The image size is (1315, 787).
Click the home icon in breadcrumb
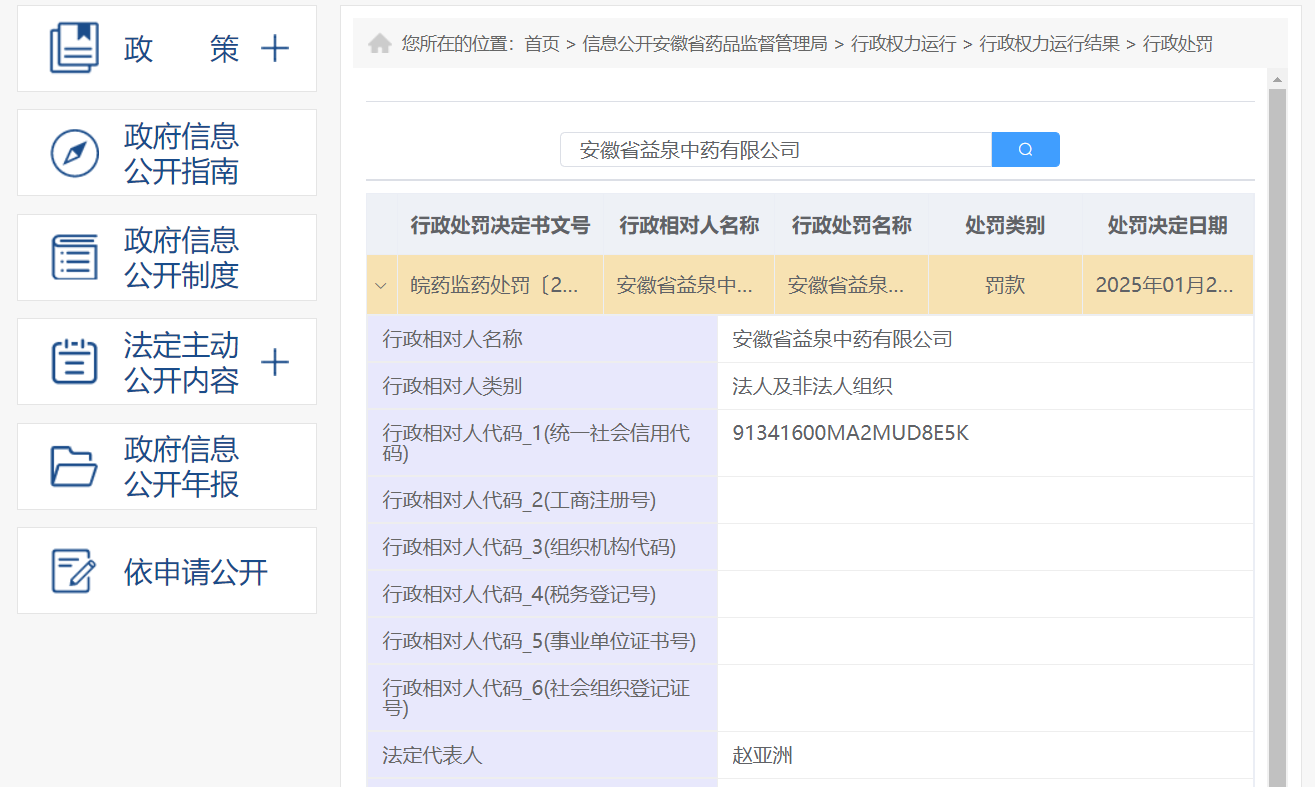pyautogui.click(x=380, y=44)
